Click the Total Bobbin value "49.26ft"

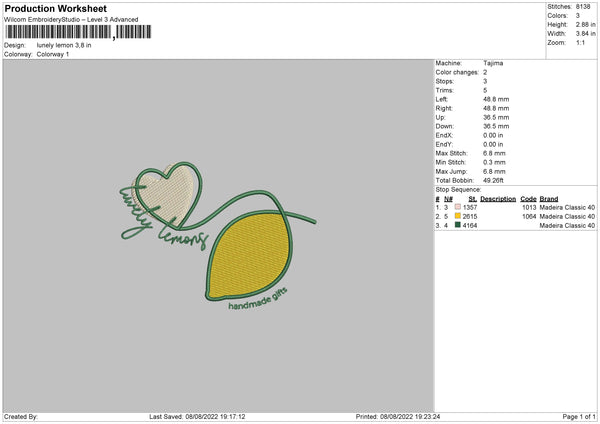point(493,180)
